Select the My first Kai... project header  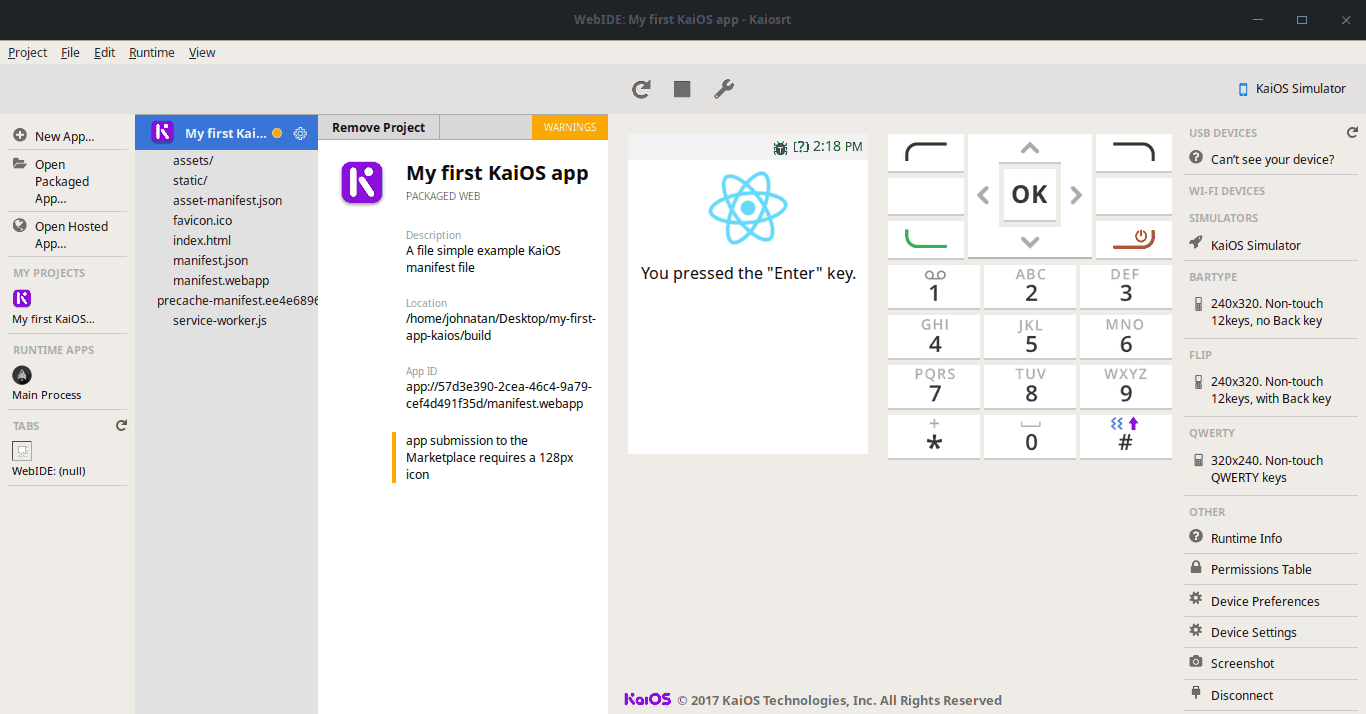coord(226,133)
